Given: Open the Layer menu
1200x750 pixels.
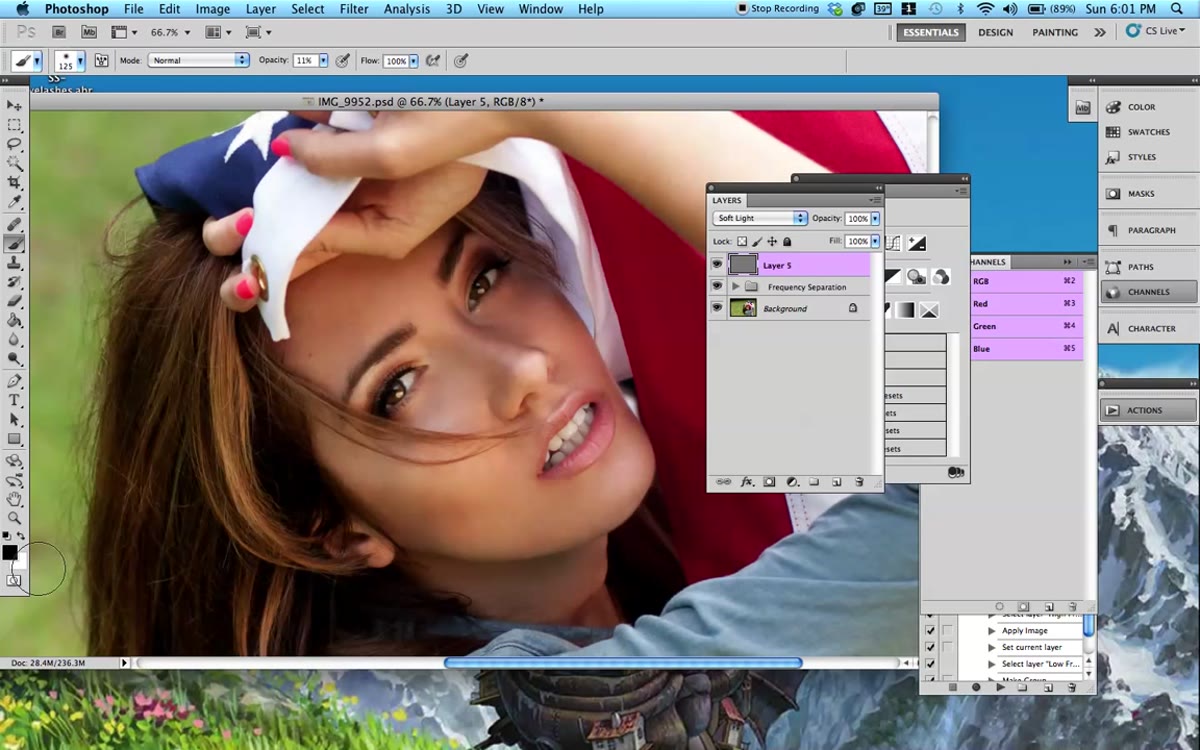Looking at the screenshot, I should click(260, 9).
